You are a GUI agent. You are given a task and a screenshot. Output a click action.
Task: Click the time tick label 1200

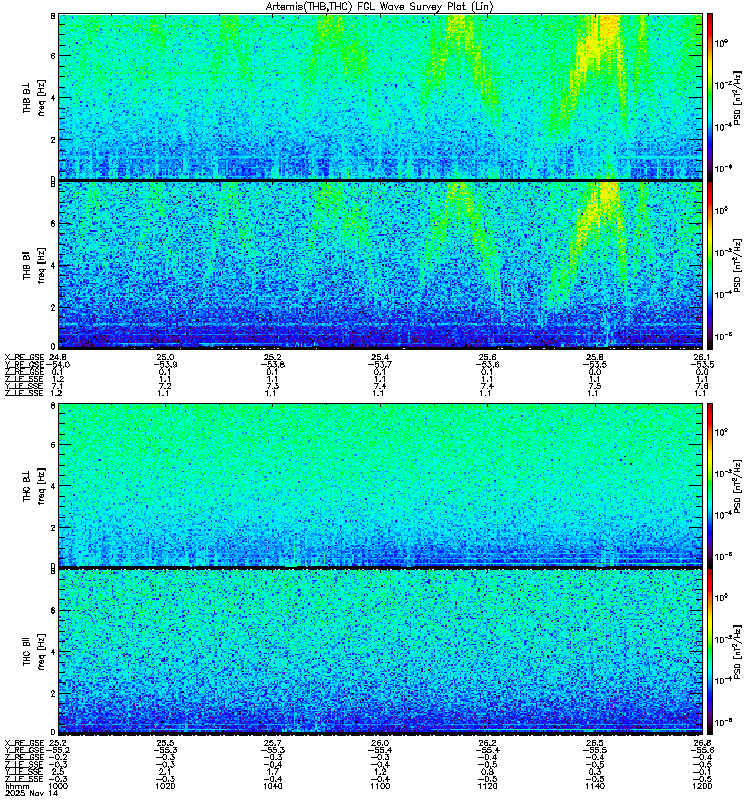click(x=702, y=786)
